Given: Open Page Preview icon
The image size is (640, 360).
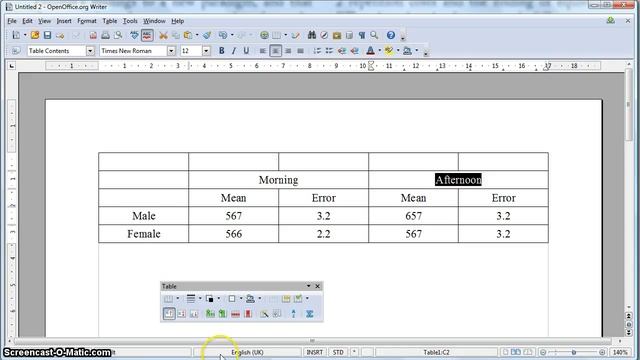Looking at the screenshot, I should 118,36.
